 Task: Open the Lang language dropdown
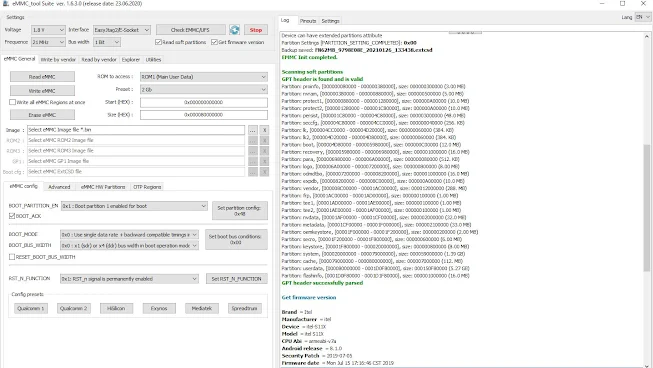[x=643, y=17]
